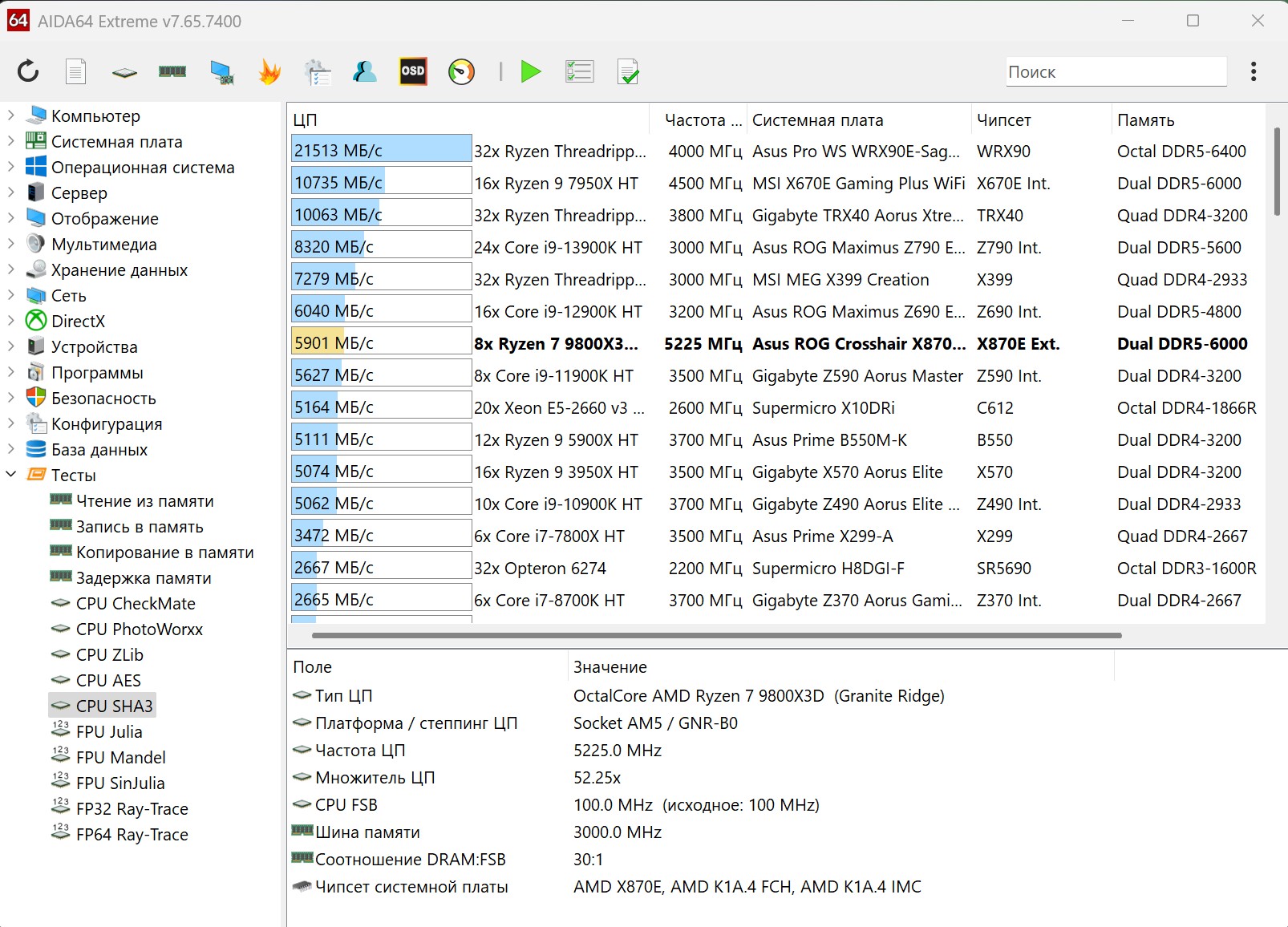The width and height of the screenshot is (1288, 927).
Task: Open the FP32 Ray-Trace test
Action: tap(119, 809)
